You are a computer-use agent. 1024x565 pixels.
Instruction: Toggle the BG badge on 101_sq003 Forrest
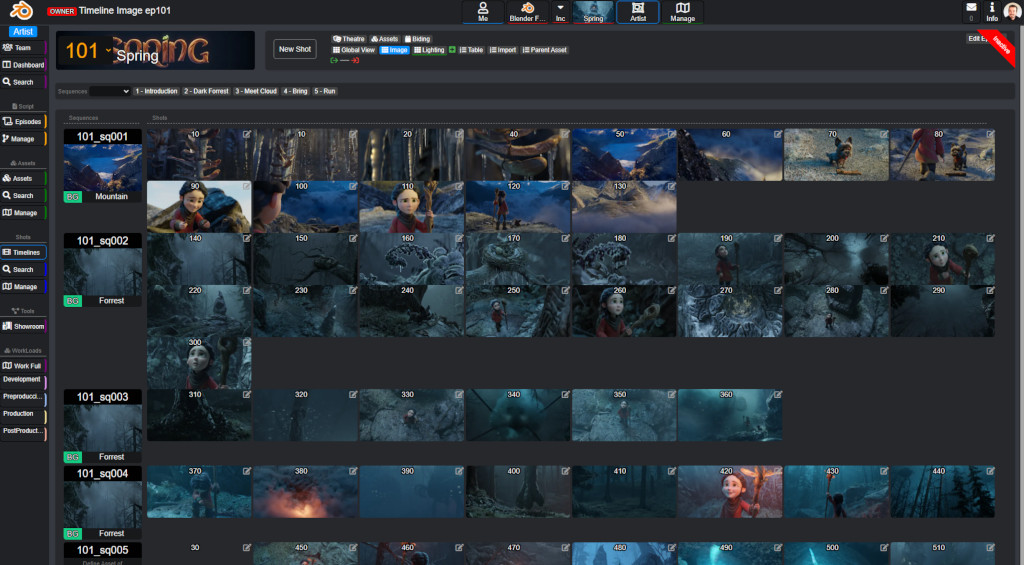coord(72,457)
